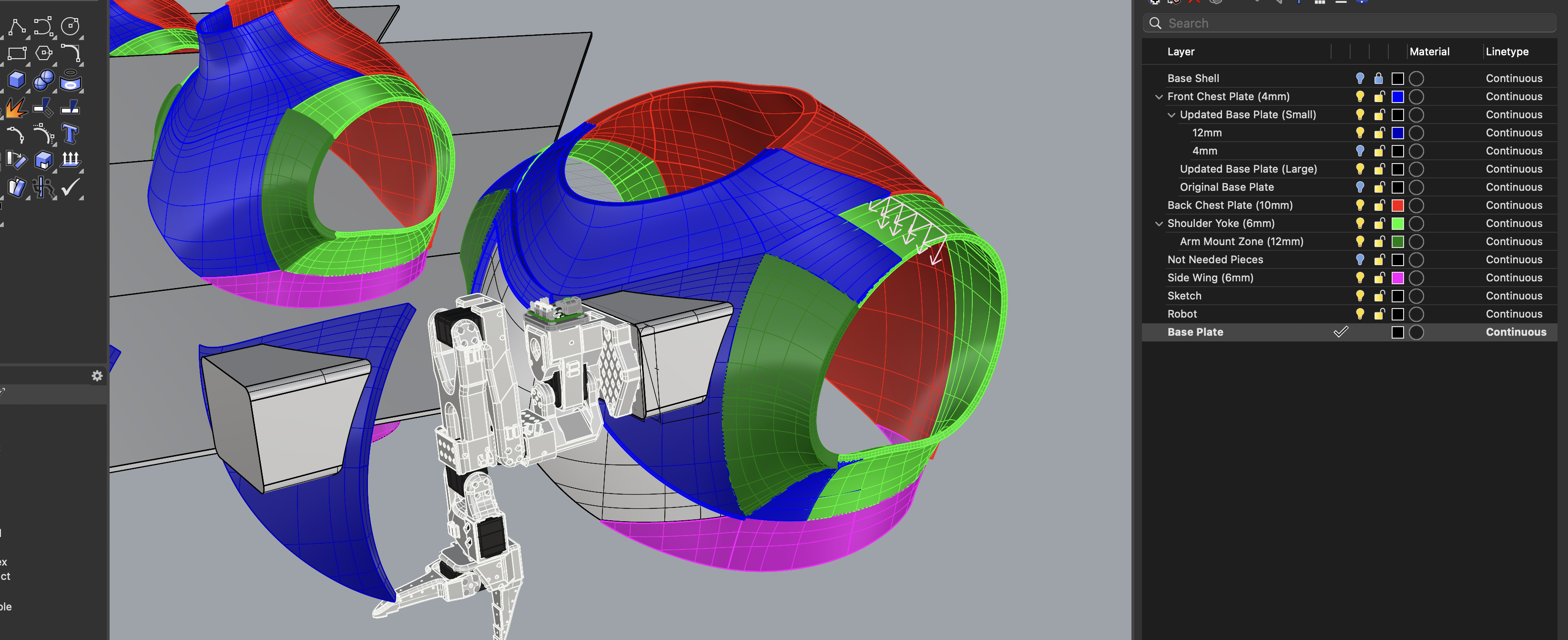This screenshot has width=1568, height=640.
Task: Click the Material column header
Action: point(1429,52)
